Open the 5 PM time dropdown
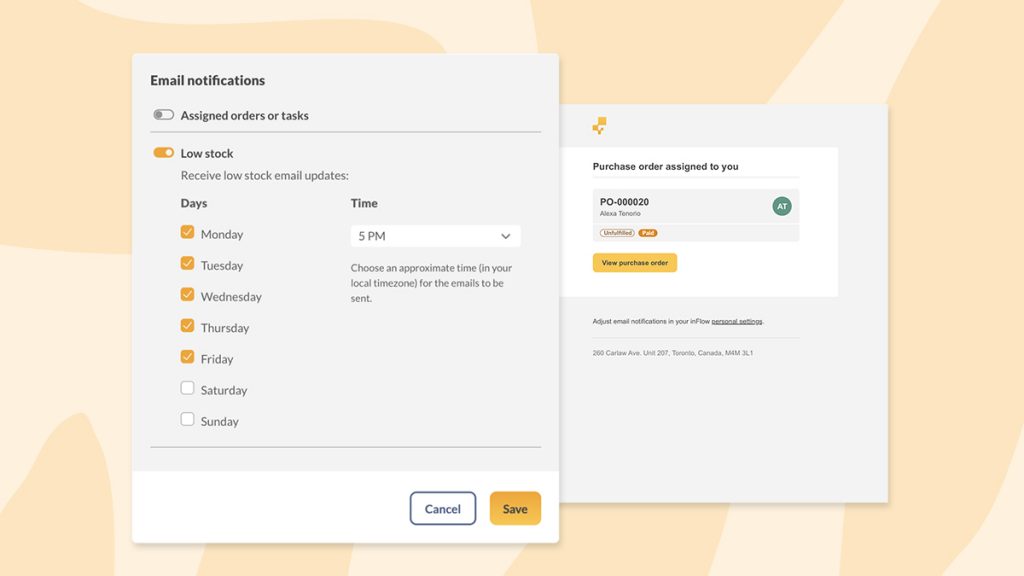 click(434, 234)
